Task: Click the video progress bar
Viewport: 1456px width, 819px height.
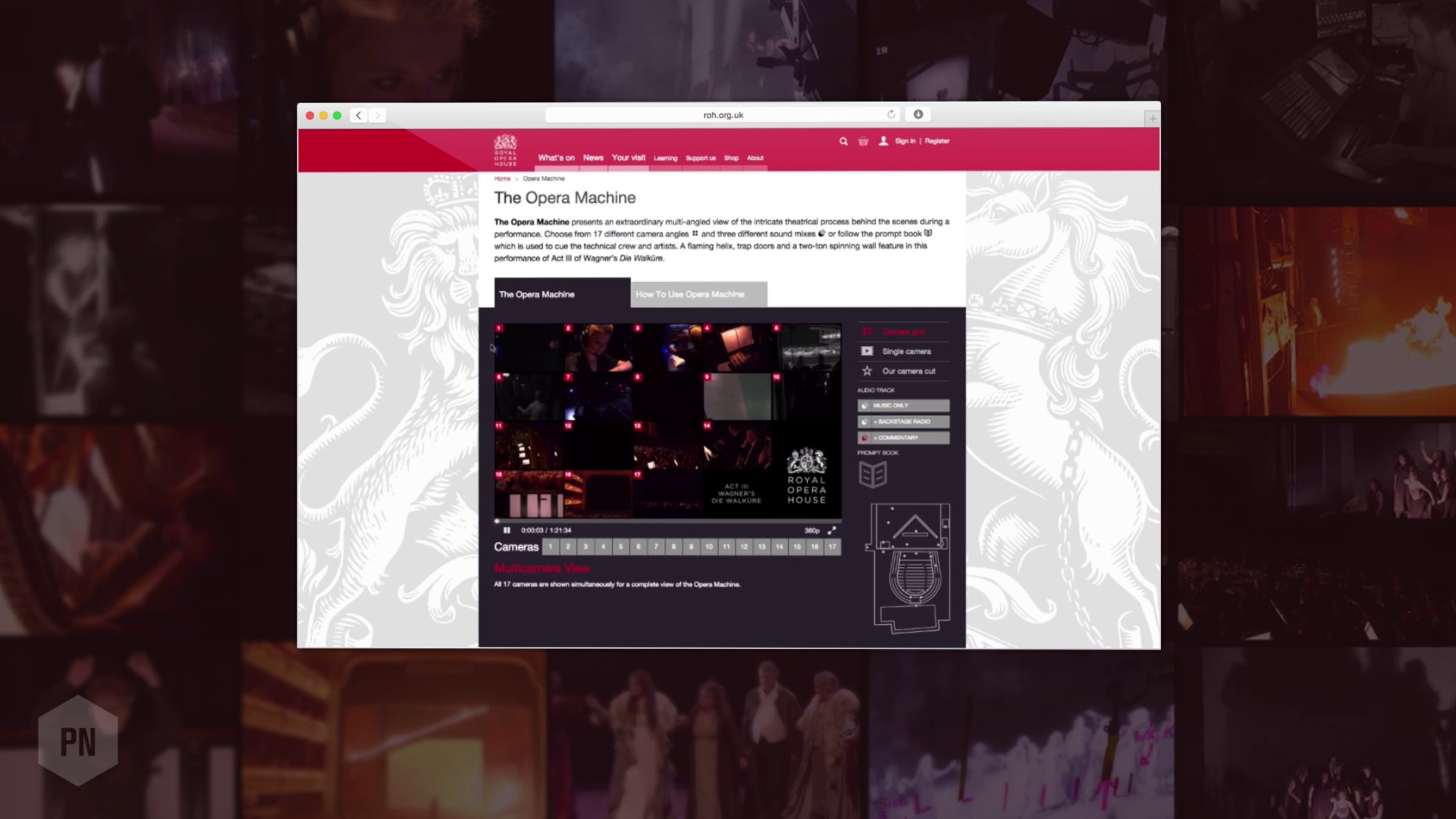Action: click(x=667, y=521)
